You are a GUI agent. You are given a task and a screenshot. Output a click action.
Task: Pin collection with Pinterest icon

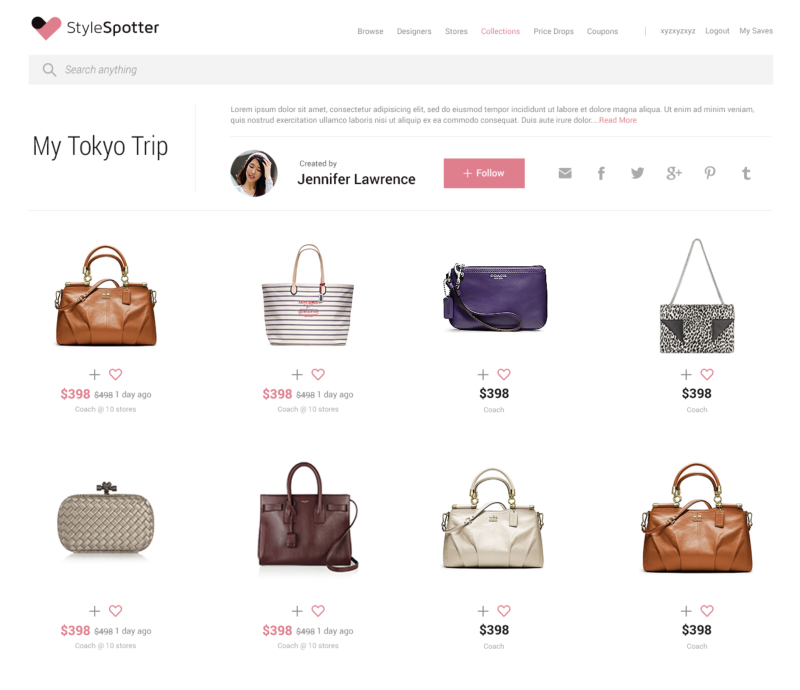[710, 174]
